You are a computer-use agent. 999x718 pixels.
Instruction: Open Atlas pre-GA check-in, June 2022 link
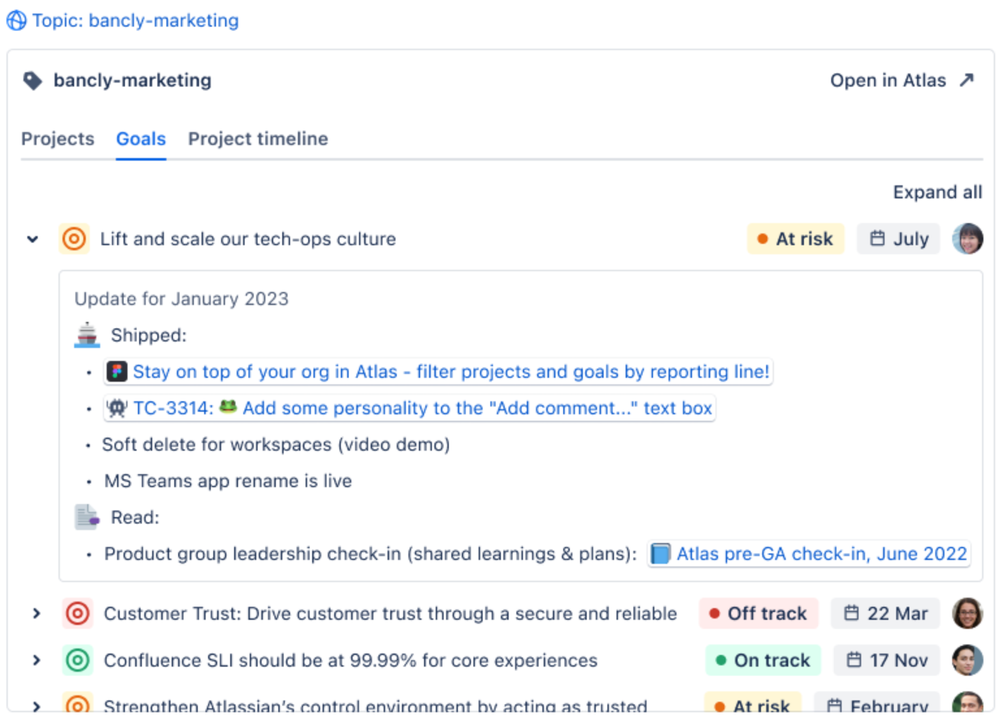(x=809, y=554)
